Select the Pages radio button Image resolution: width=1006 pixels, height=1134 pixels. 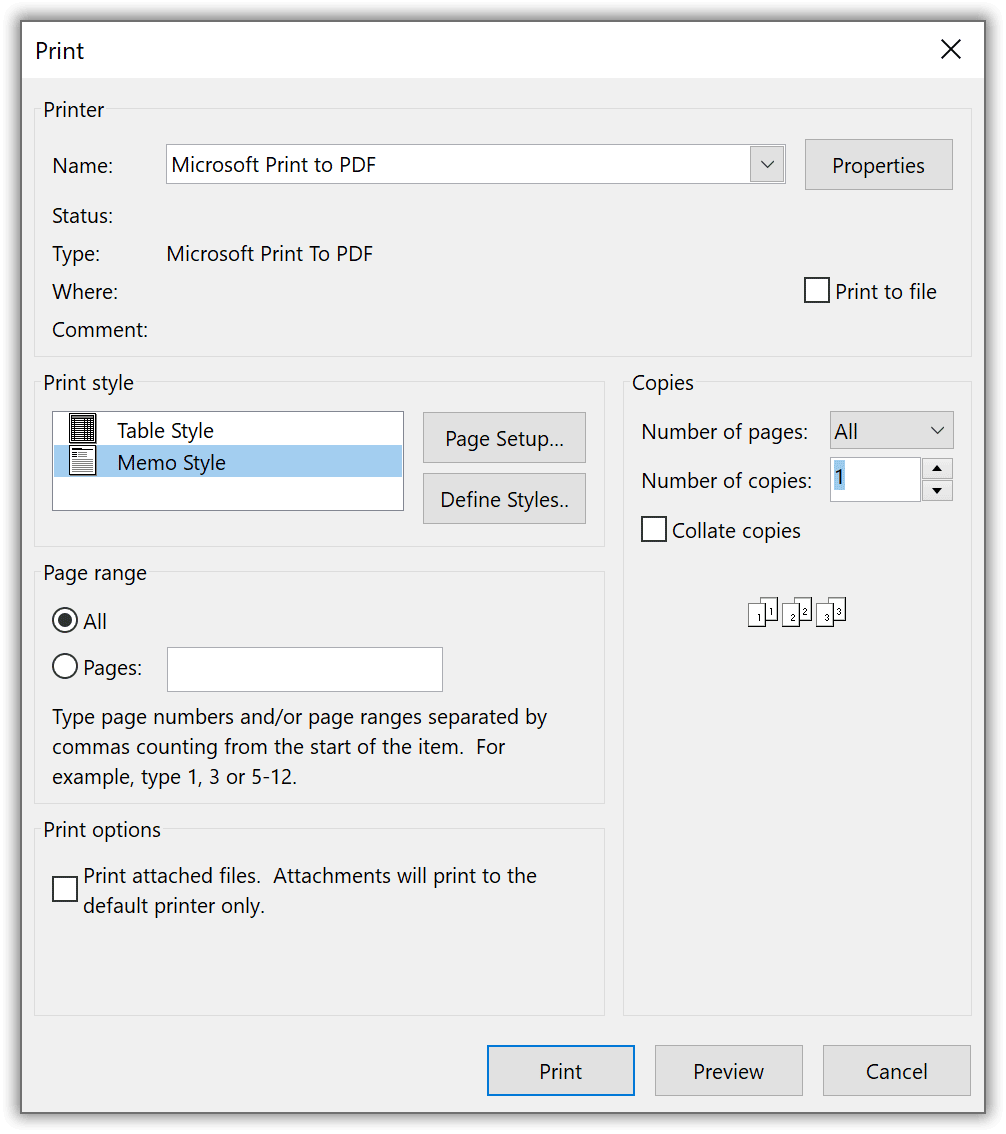point(64,666)
